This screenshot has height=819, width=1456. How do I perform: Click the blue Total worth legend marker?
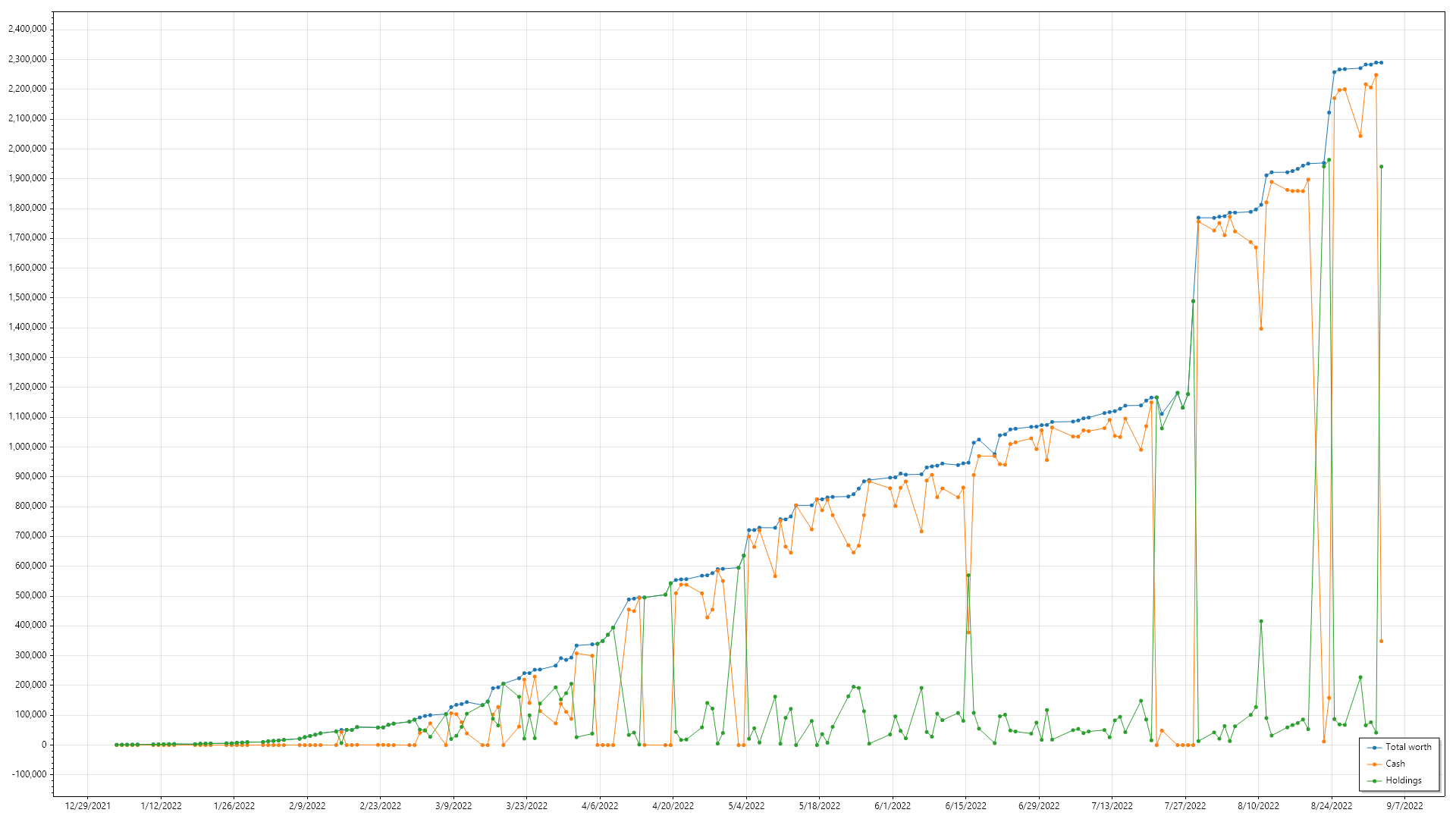1374,748
